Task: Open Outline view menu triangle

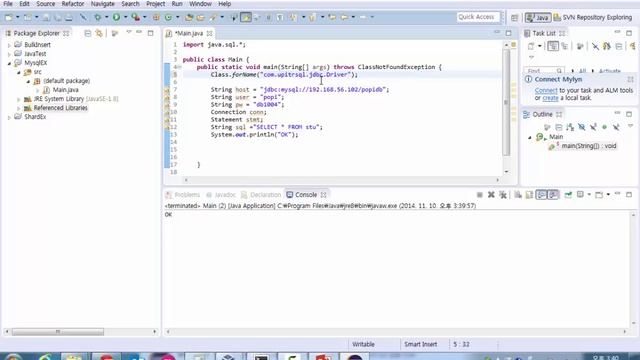Action: pyautogui.click(x=631, y=127)
